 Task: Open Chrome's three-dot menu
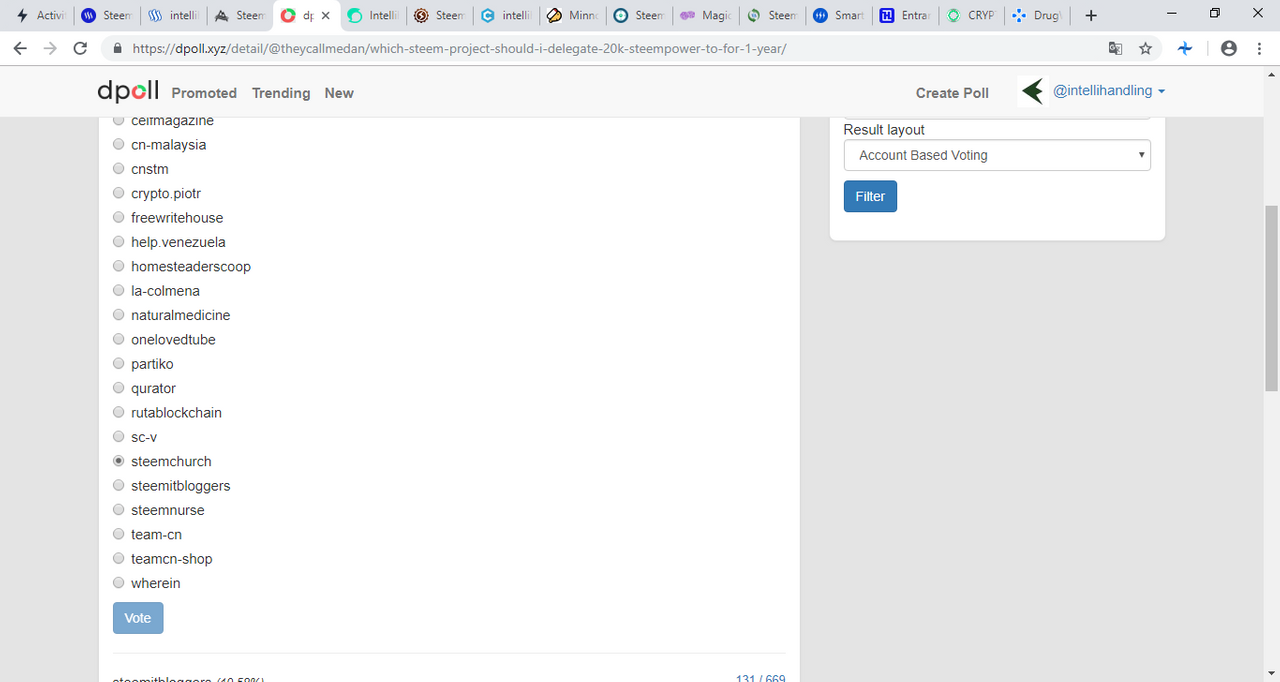click(1258, 48)
